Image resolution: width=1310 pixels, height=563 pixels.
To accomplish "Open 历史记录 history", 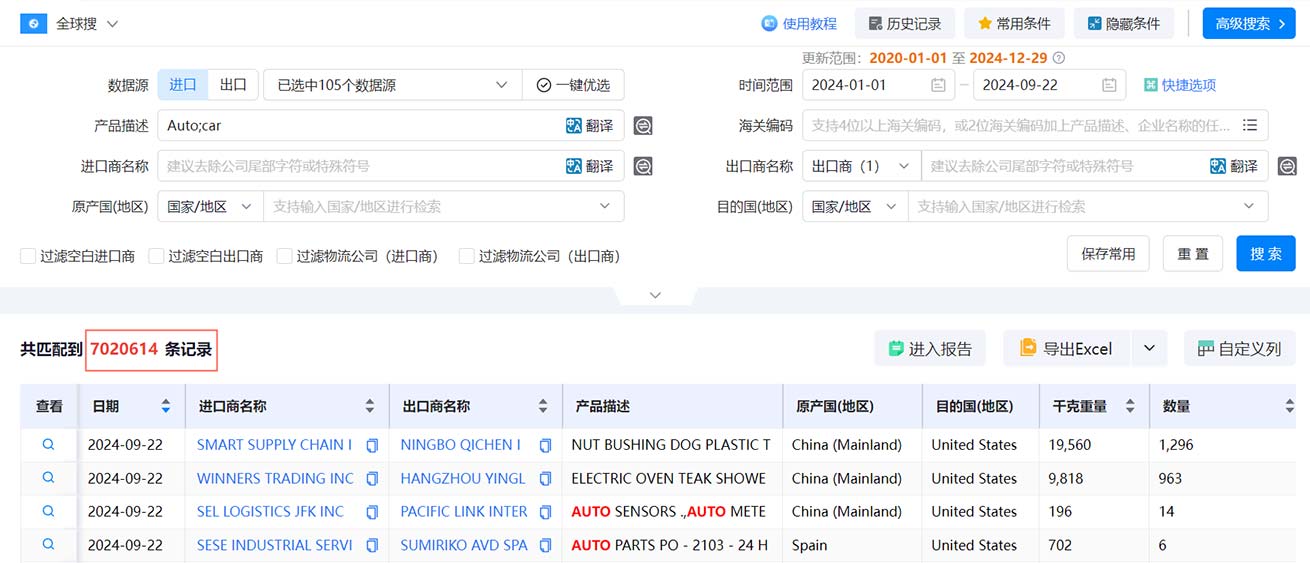I will tap(905, 23).
